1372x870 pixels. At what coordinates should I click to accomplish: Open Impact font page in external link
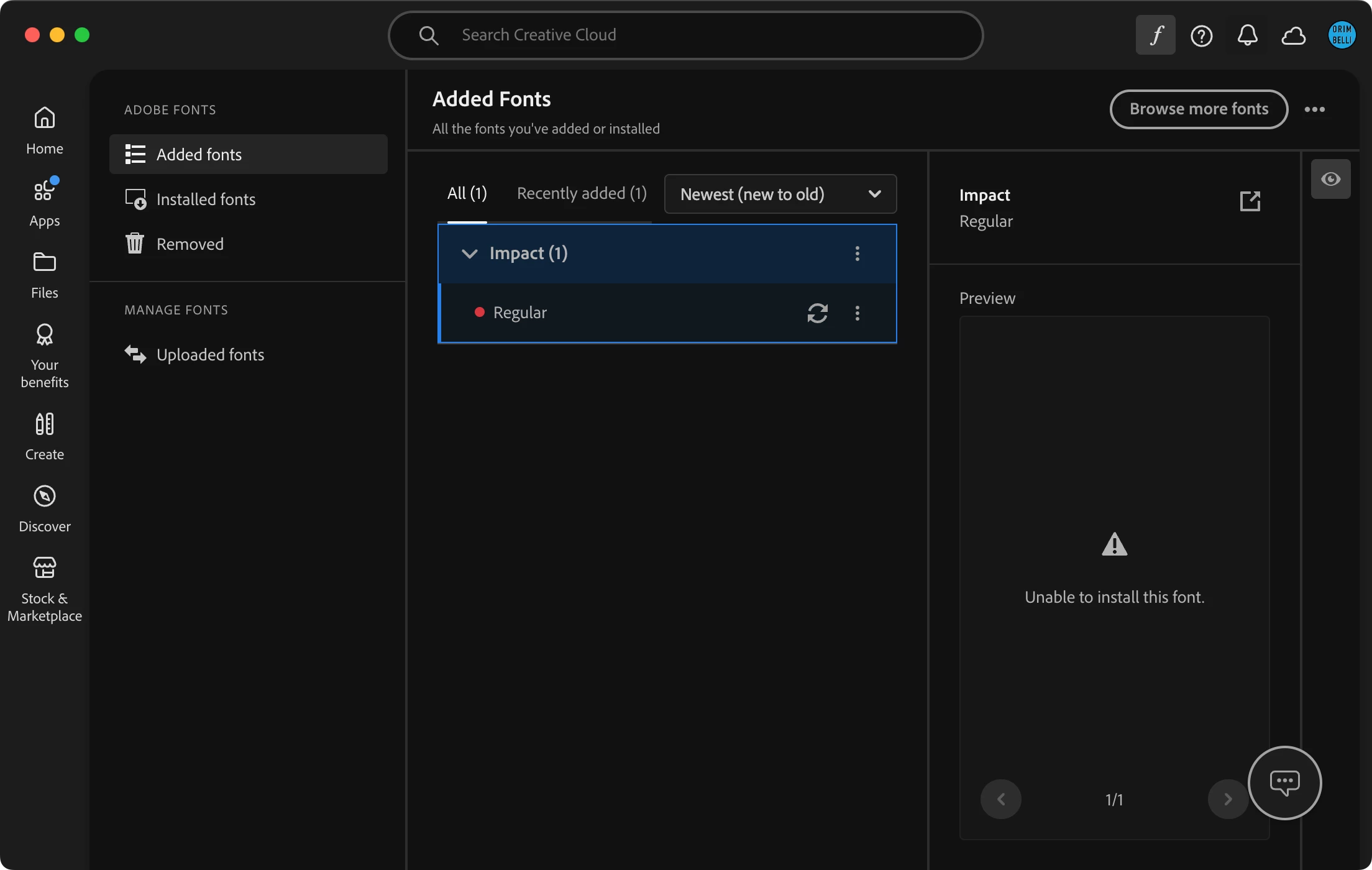[x=1250, y=201]
